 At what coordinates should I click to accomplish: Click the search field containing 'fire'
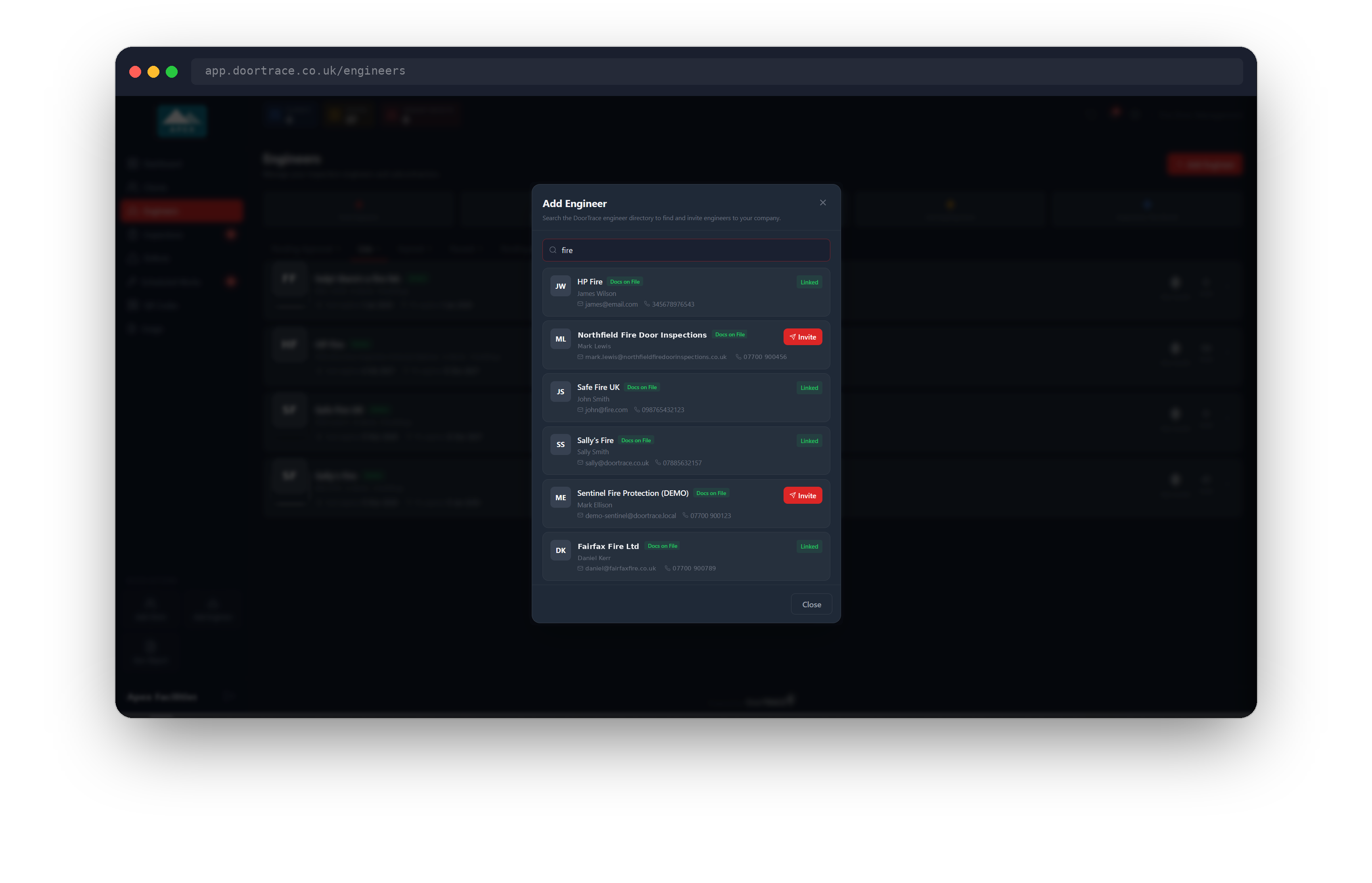tap(686, 250)
